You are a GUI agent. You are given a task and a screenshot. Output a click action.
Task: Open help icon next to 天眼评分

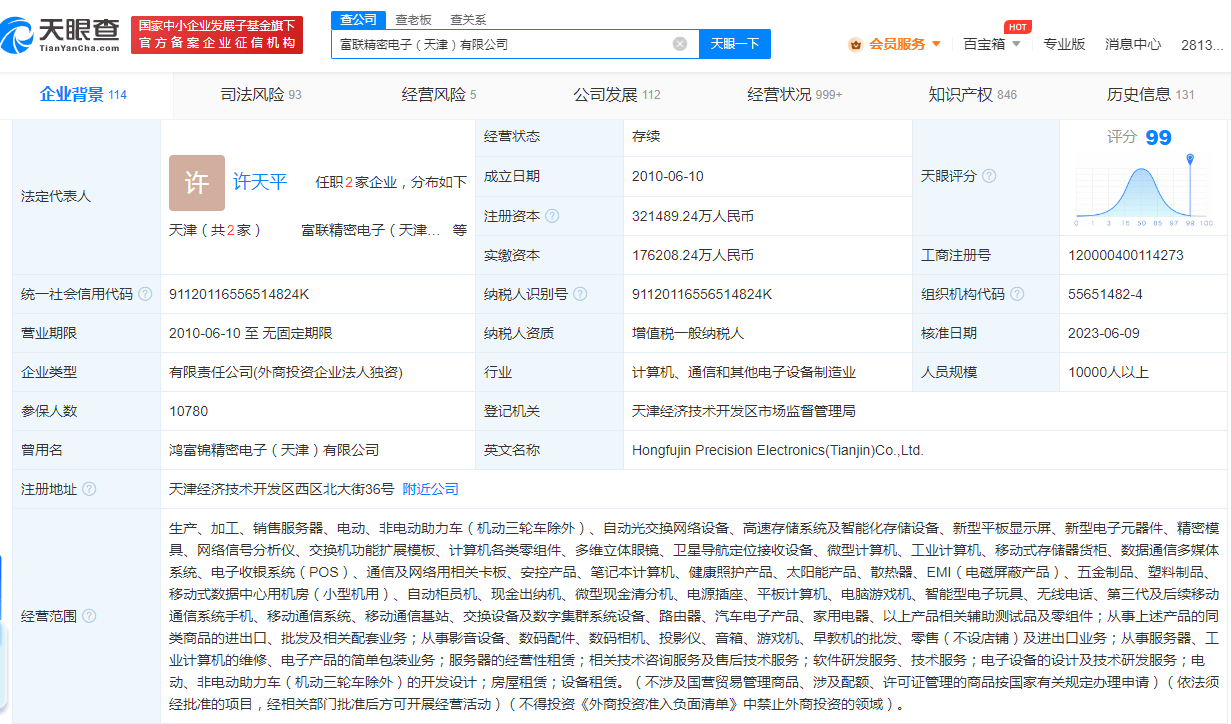pos(989,176)
